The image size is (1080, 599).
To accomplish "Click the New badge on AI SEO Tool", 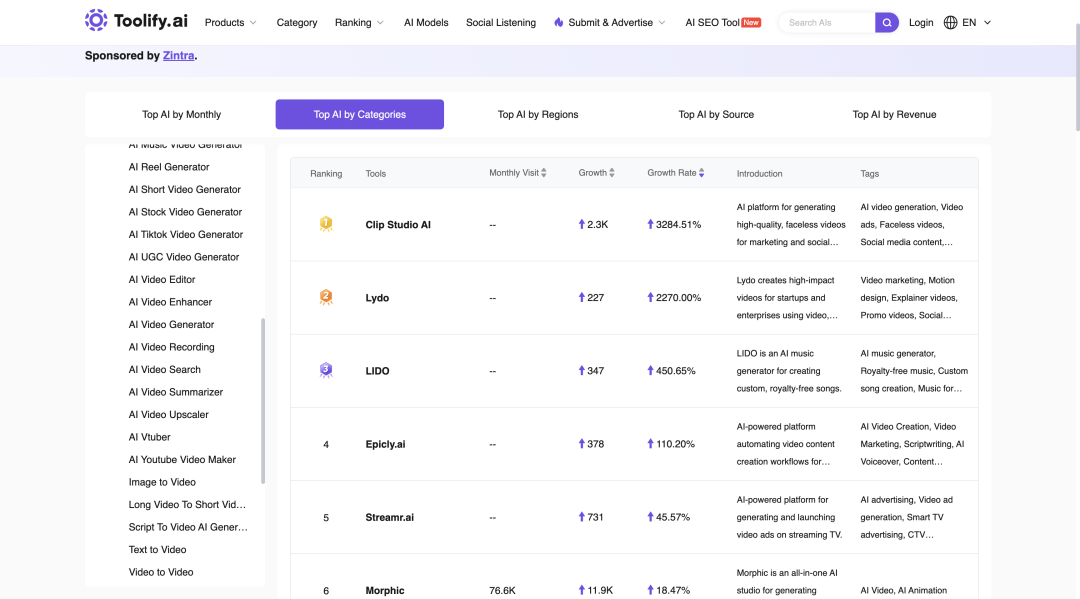I will coord(751,22).
